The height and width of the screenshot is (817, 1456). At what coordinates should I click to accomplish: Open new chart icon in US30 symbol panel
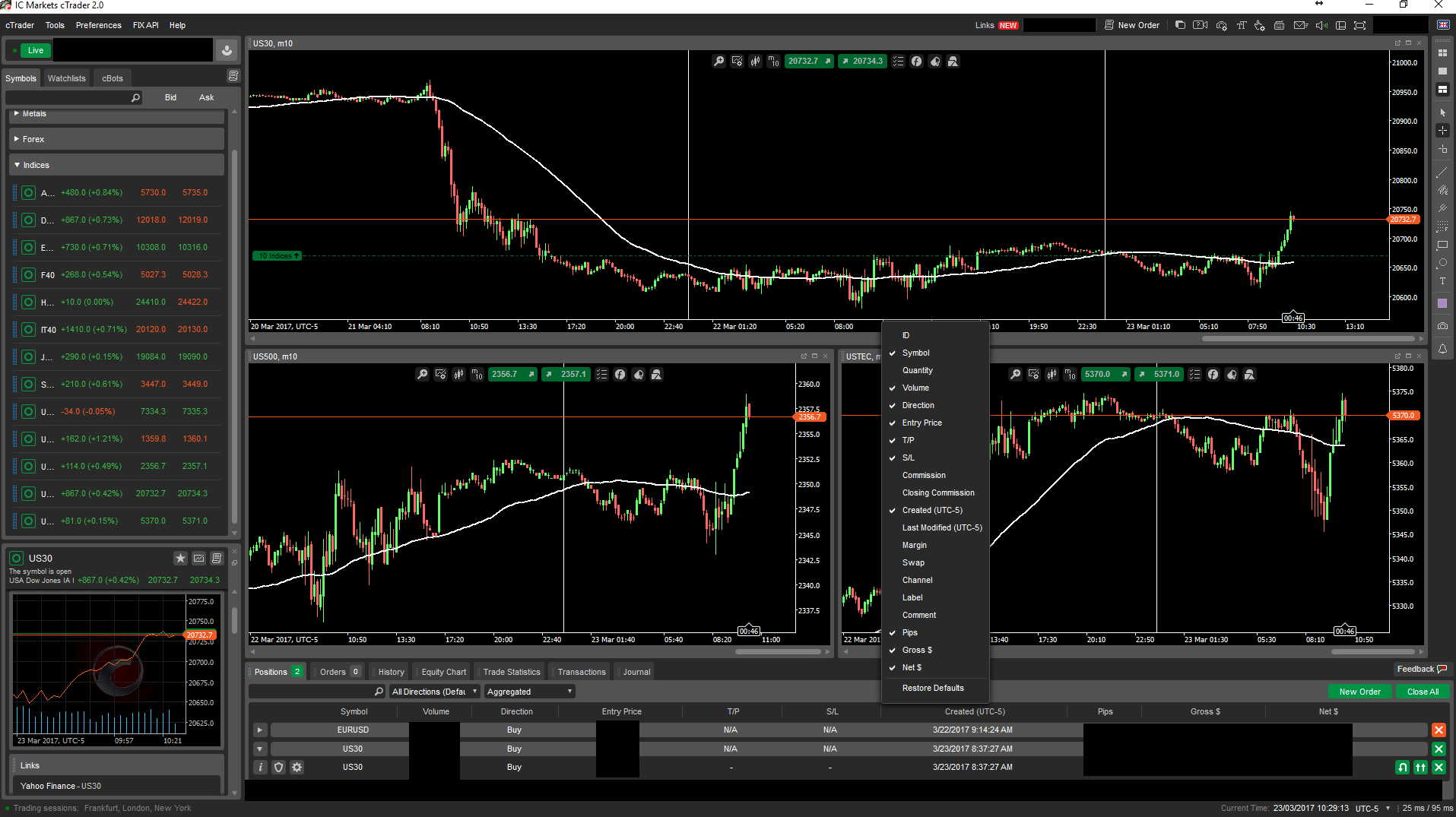tap(198, 559)
